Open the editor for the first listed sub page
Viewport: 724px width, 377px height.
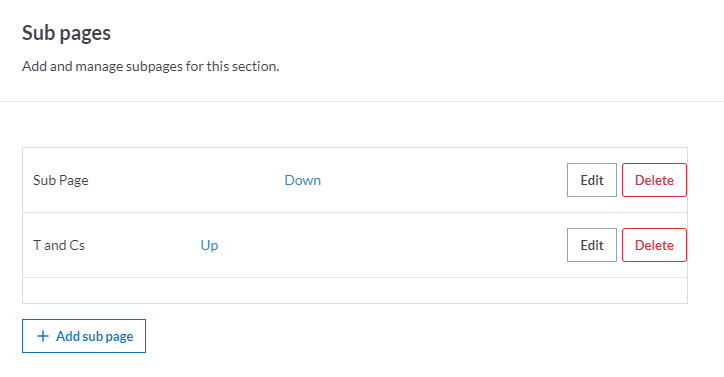point(592,180)
